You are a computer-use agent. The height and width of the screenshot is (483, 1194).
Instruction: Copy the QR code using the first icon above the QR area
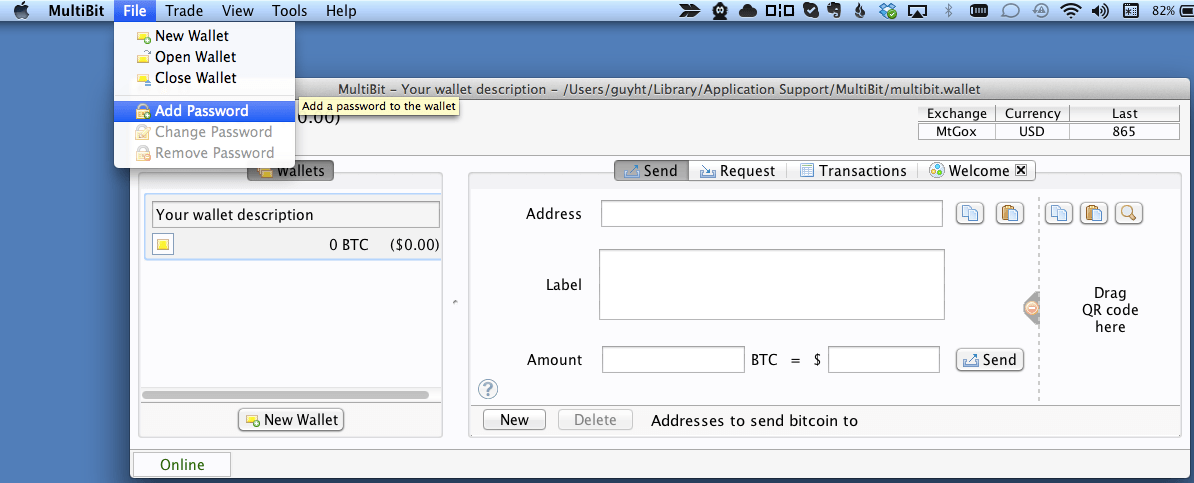1059,213
